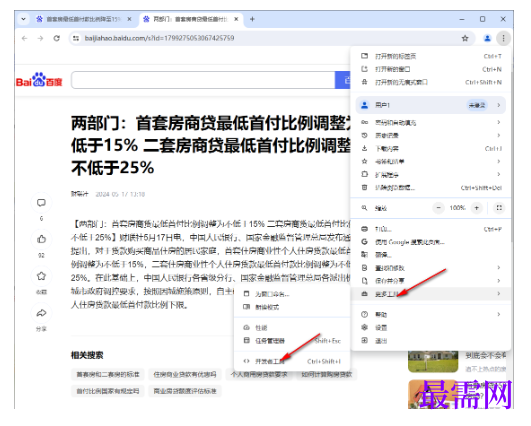Switch to the first Baidu browser tab
Screen dimensions: 531x426
click(x=83, y=19)
